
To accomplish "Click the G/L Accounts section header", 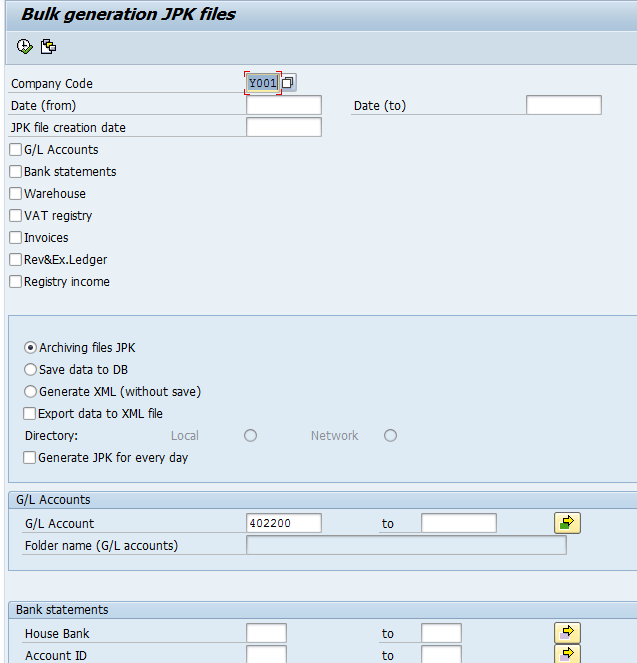I will 53,500.
